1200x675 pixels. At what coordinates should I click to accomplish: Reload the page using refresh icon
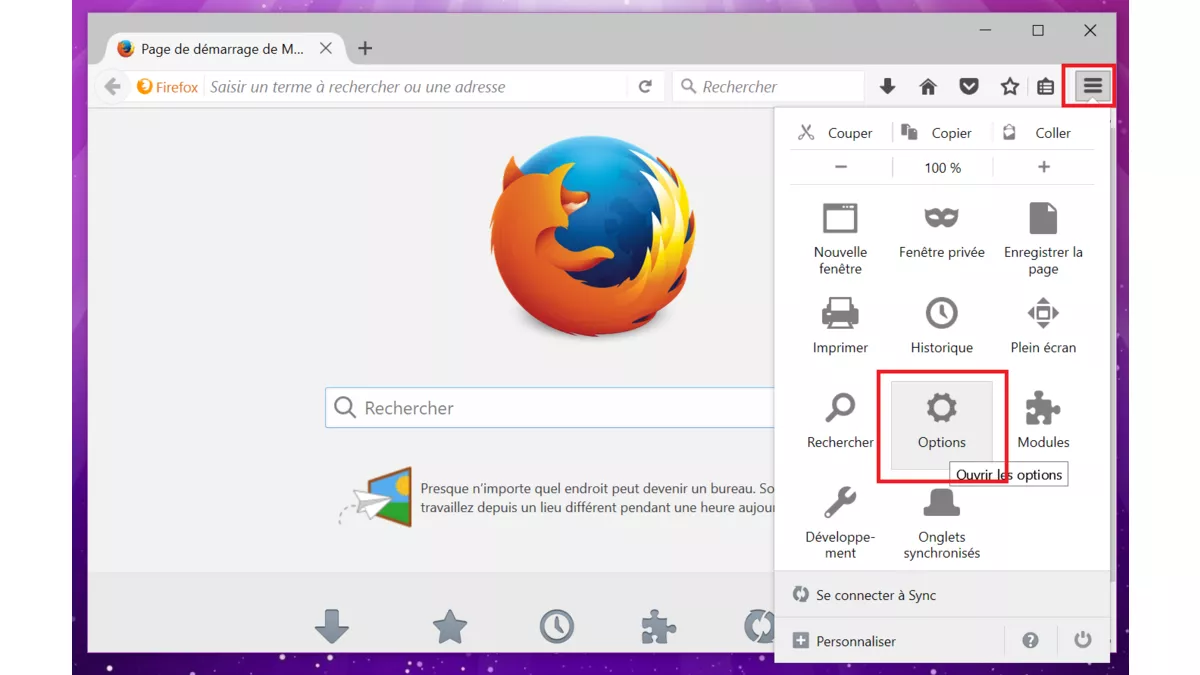click(645, 87)
